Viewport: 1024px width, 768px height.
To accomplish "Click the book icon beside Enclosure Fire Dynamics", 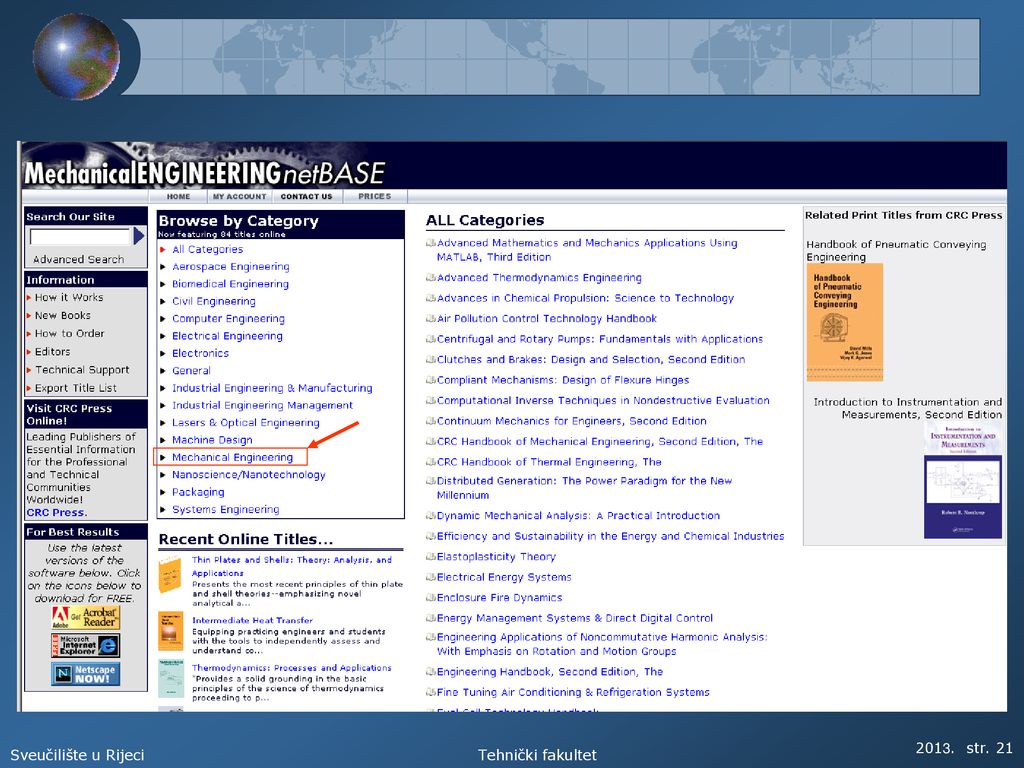I will (430, 598).
